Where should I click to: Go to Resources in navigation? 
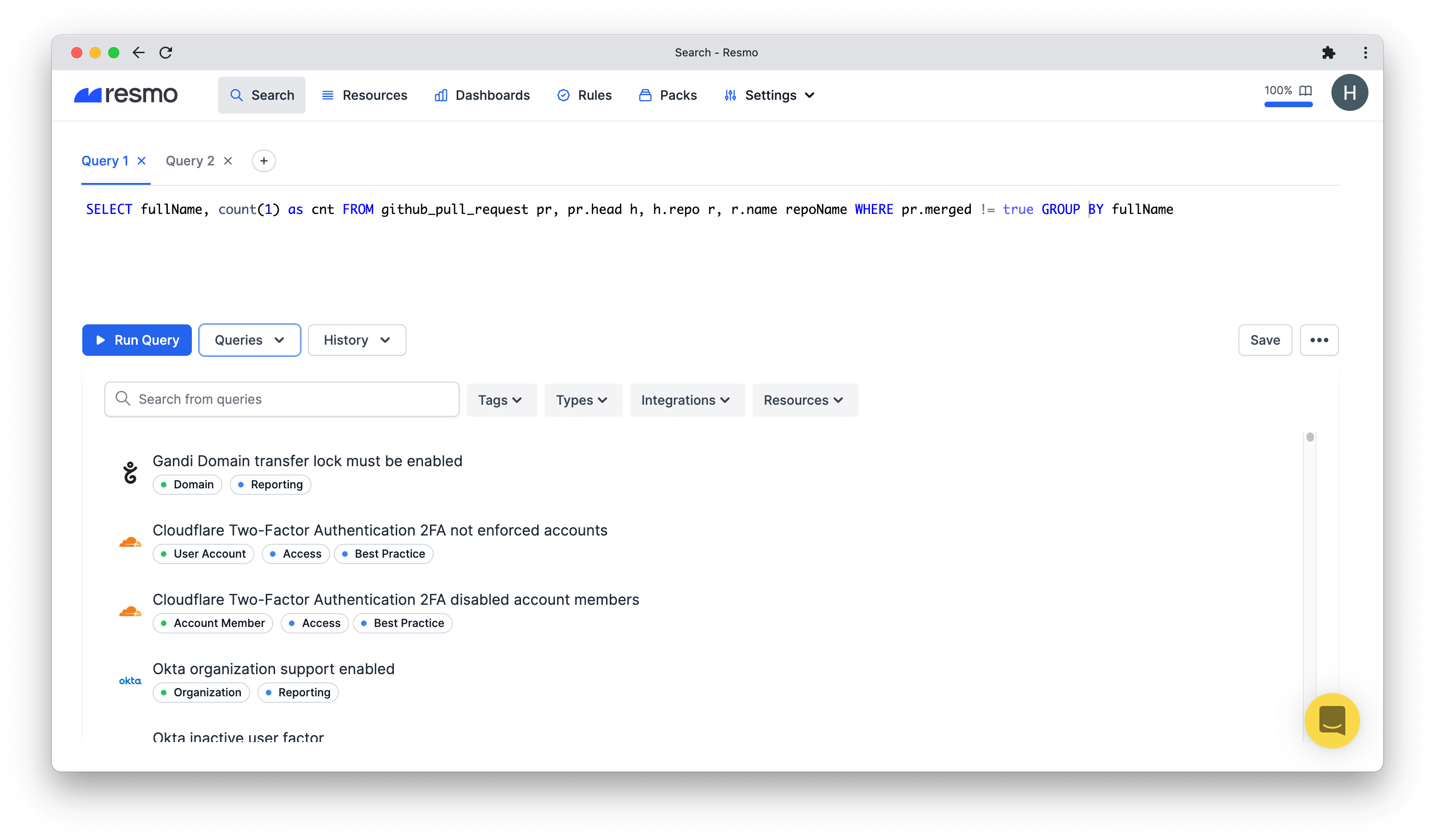[364, 95]
